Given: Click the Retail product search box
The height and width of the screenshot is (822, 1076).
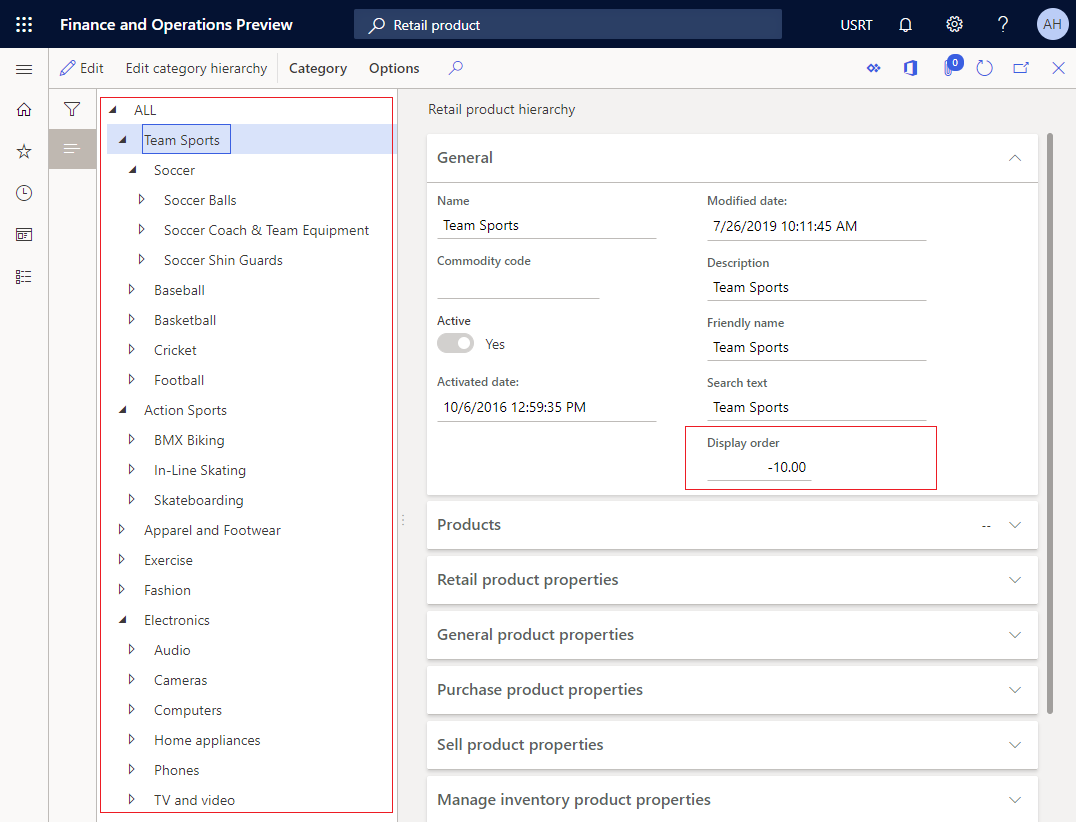Looking at the screenshot, I should pos(568,25).
